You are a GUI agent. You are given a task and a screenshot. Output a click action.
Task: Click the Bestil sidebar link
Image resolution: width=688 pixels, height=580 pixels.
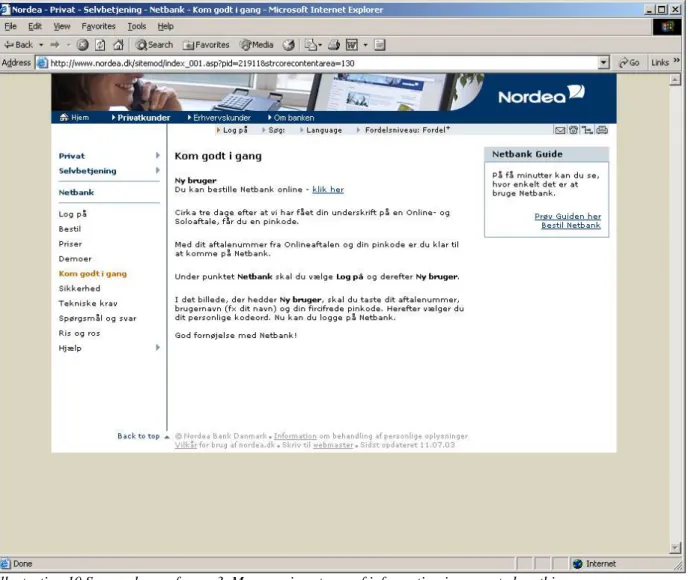click(70, 229)
